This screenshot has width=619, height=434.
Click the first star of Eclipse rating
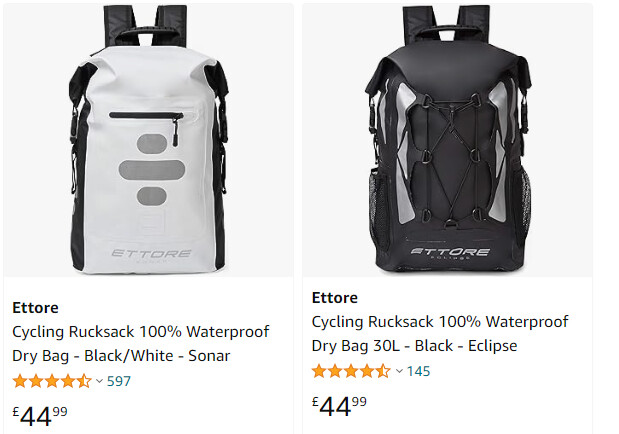[x=319, y=371]
